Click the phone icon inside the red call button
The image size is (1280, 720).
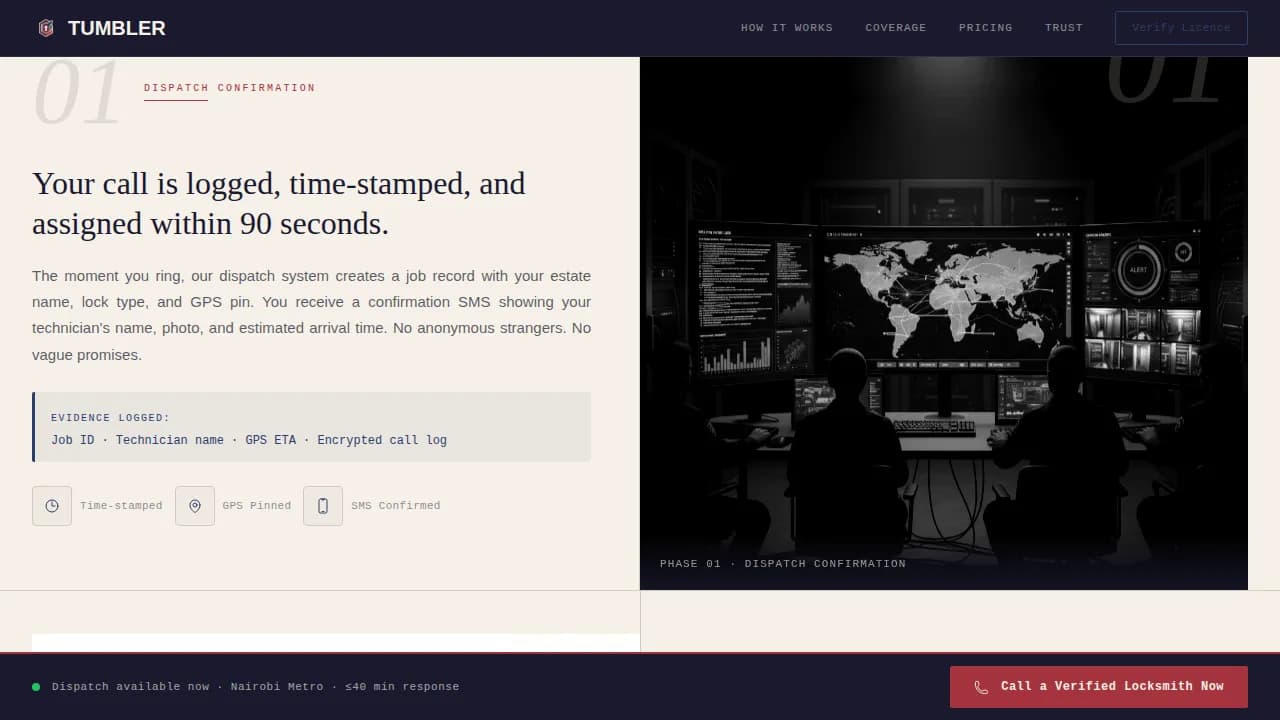(x=980, y=687)
